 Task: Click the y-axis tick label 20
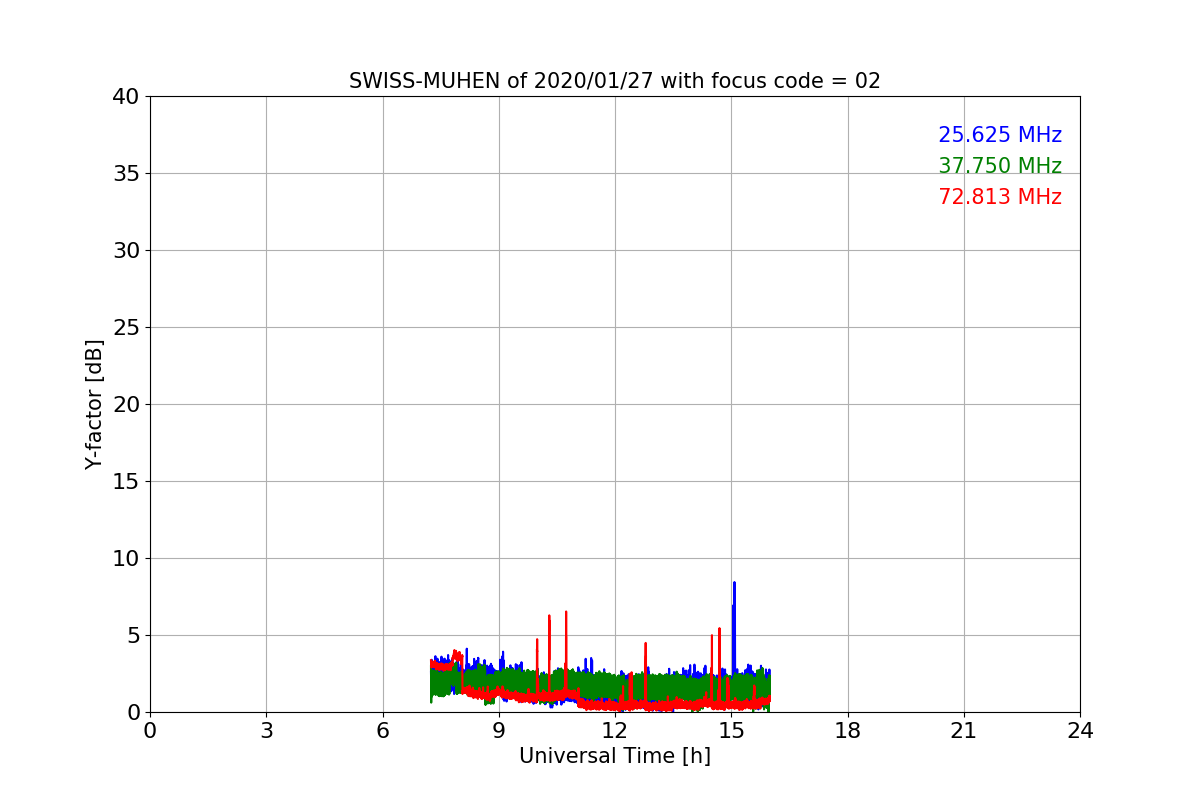point(126,405)
